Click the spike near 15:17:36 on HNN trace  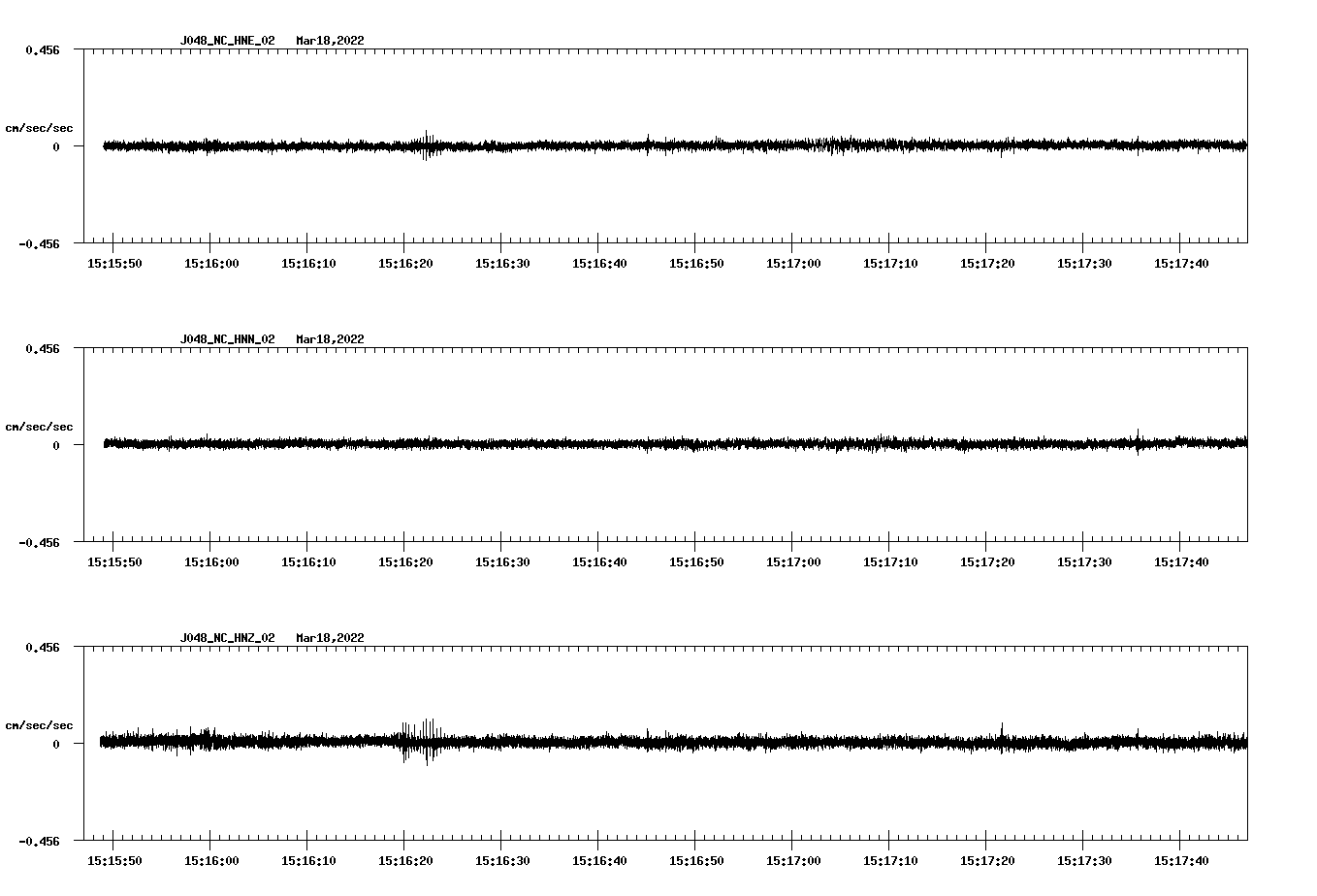click(1139, 442)
